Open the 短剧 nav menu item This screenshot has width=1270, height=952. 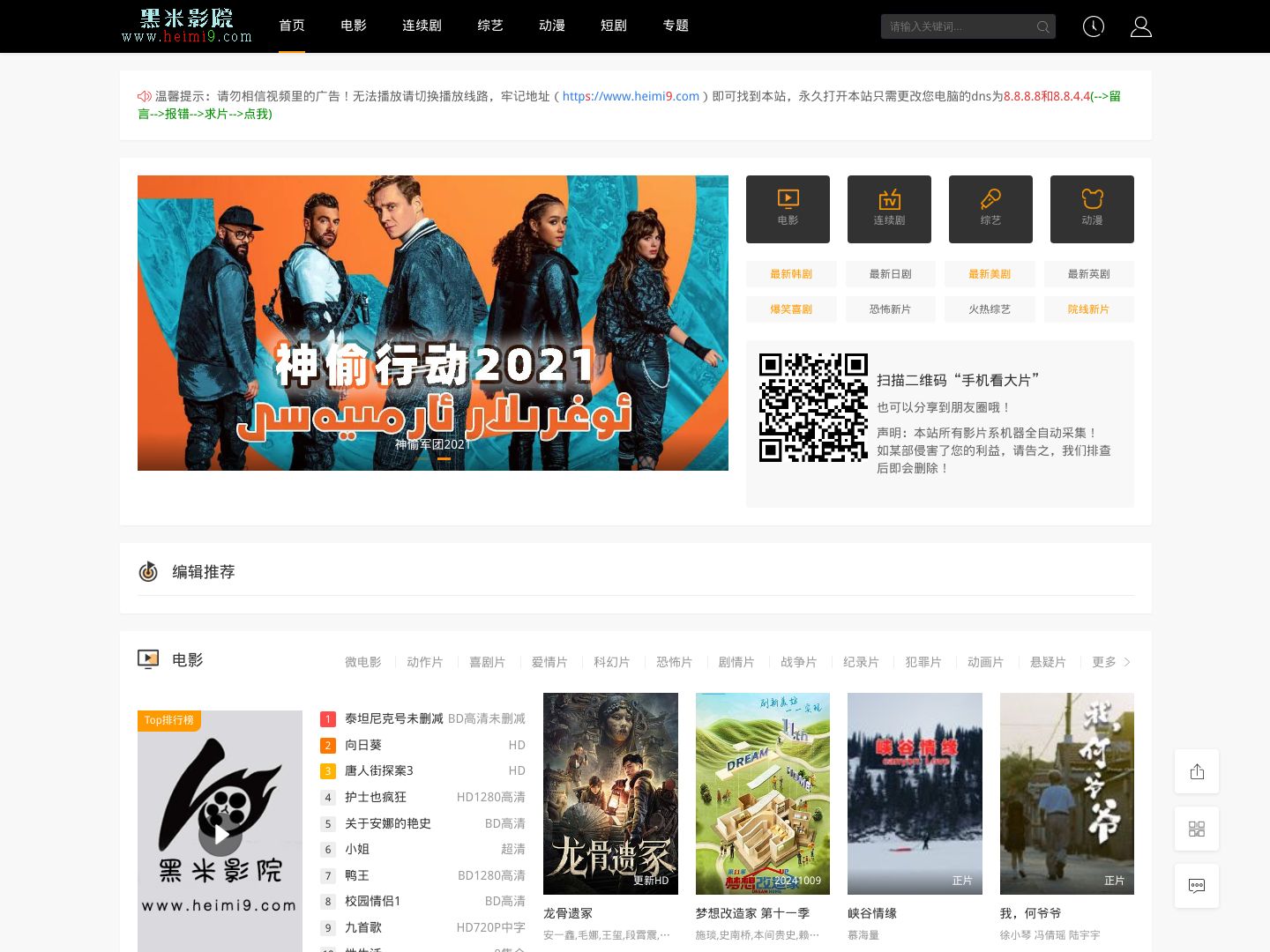coord(614,26)
